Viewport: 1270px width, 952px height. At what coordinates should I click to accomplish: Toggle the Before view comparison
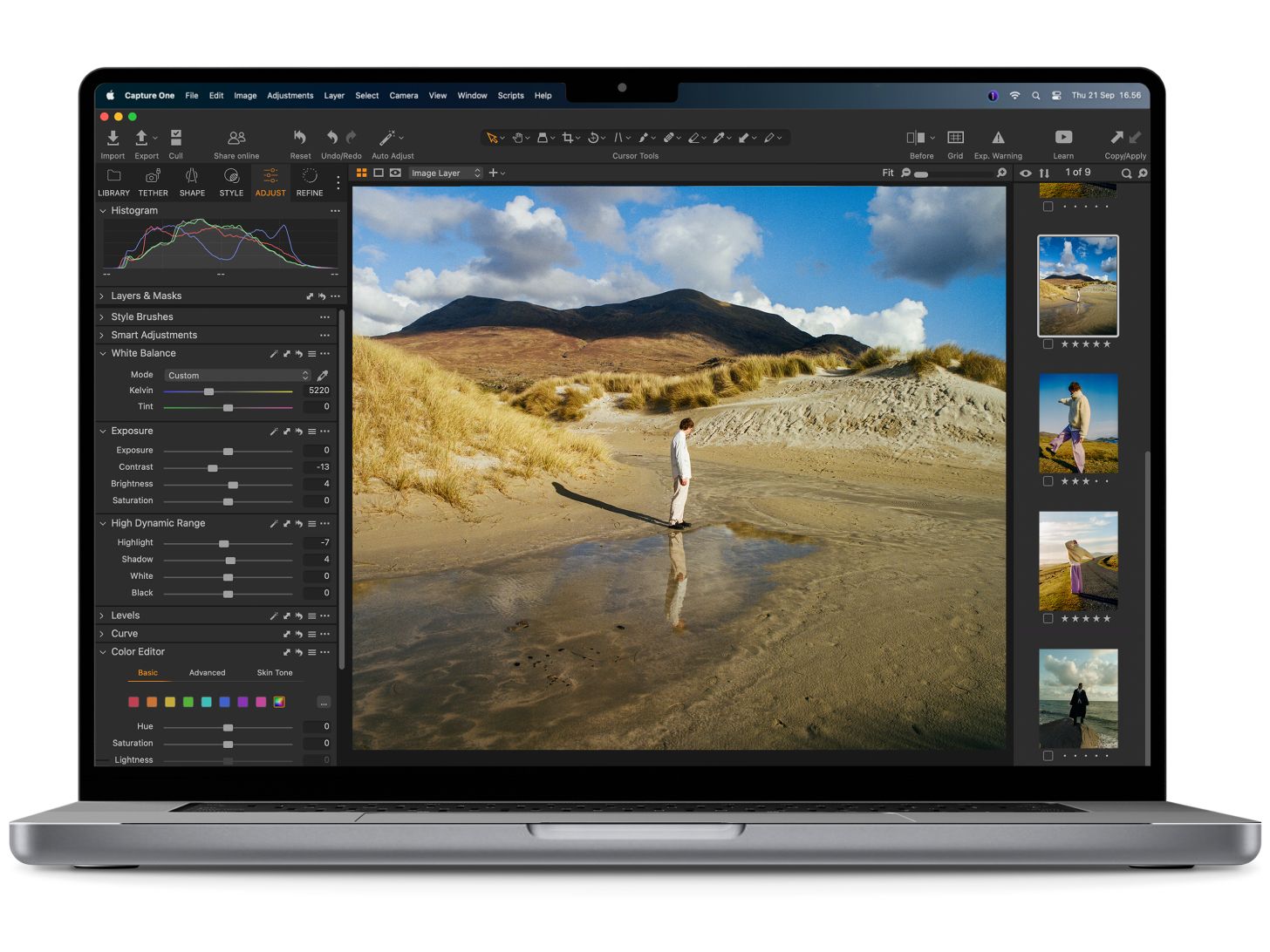[916, 138]
